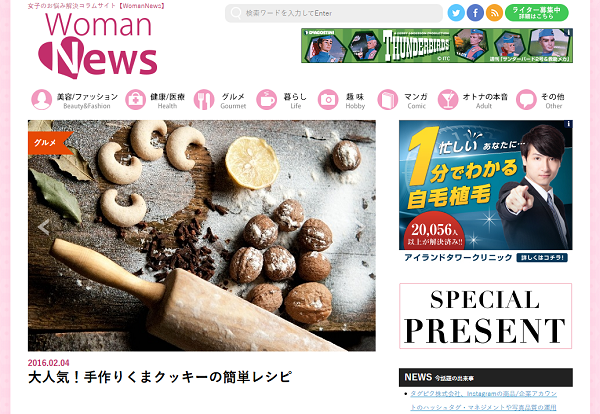Open the Adult cocktail glass icon
The image size is (600, 414).
448,100
